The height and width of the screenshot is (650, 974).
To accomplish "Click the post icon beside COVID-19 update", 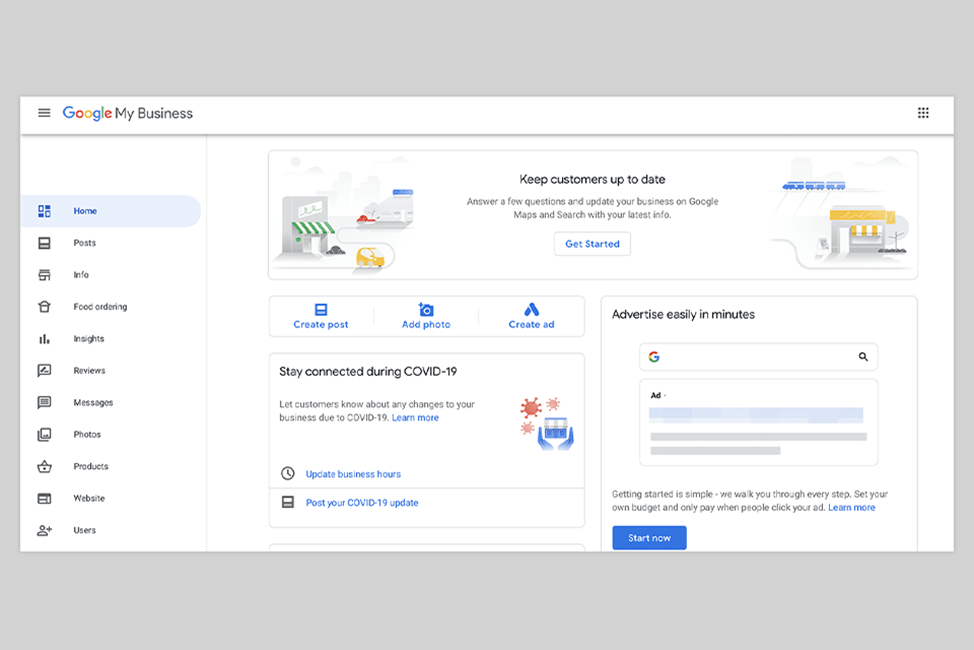I will (288, 502).
